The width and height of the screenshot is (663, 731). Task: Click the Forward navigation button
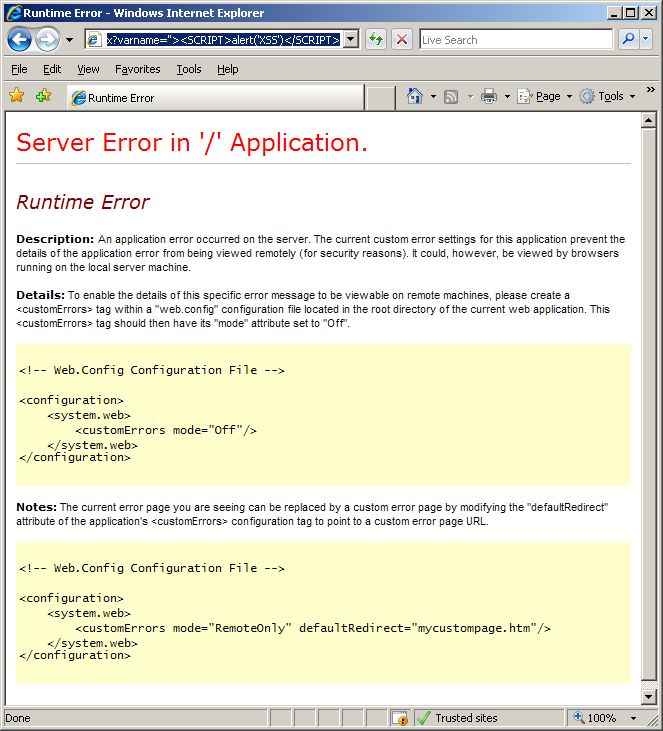pos(47,40)
